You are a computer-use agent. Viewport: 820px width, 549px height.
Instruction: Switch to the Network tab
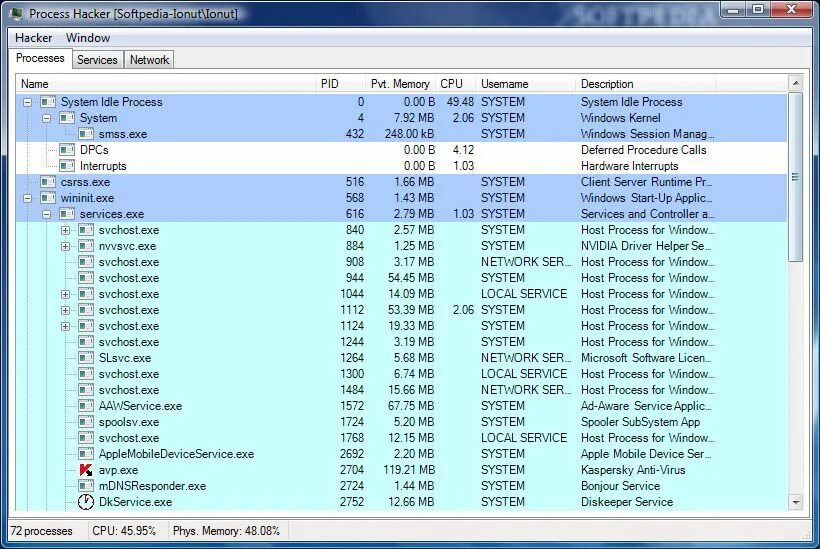[150, 60]
